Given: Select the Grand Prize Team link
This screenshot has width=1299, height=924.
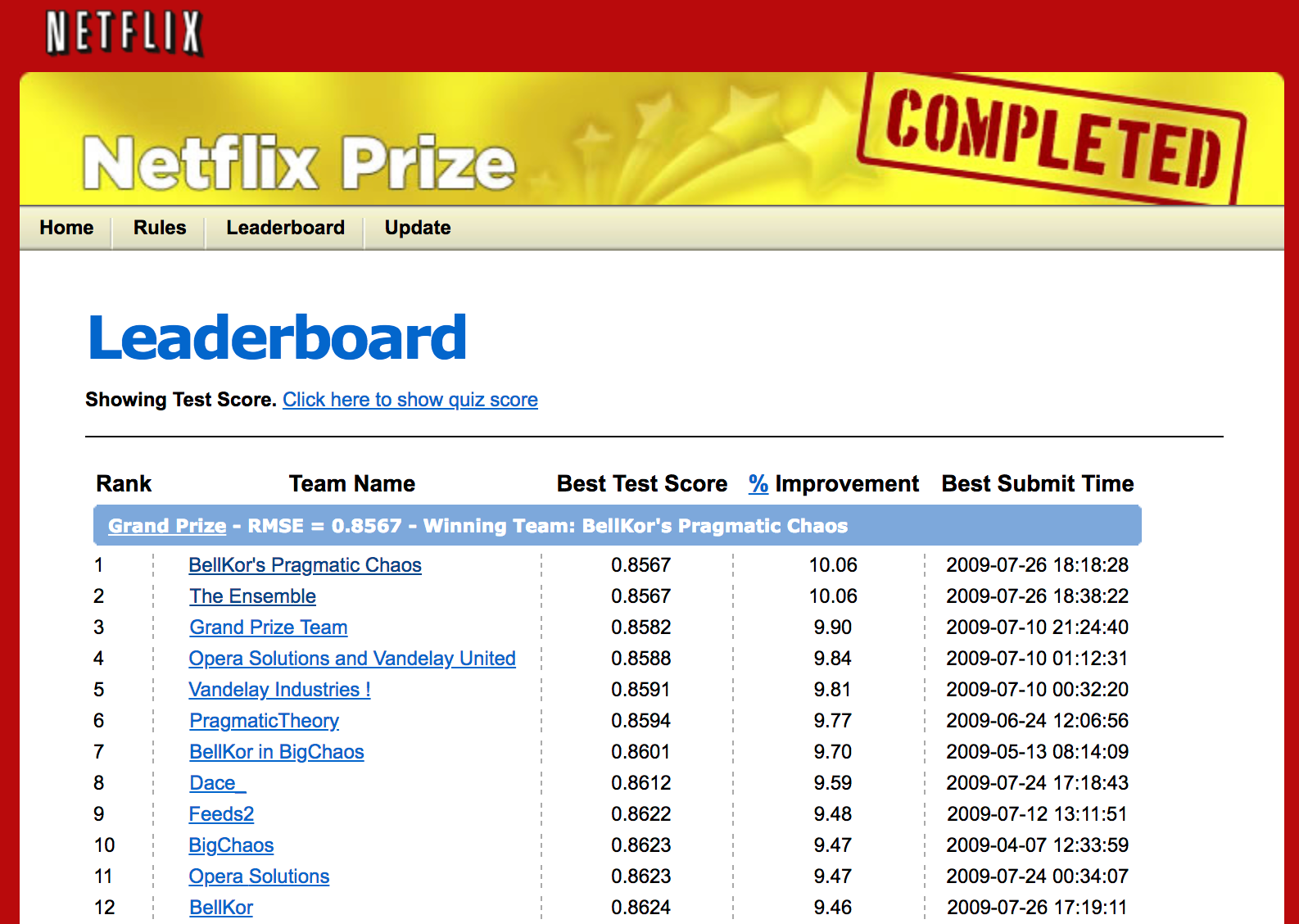Looking at the screenshot, I should [x=268, y=627].
